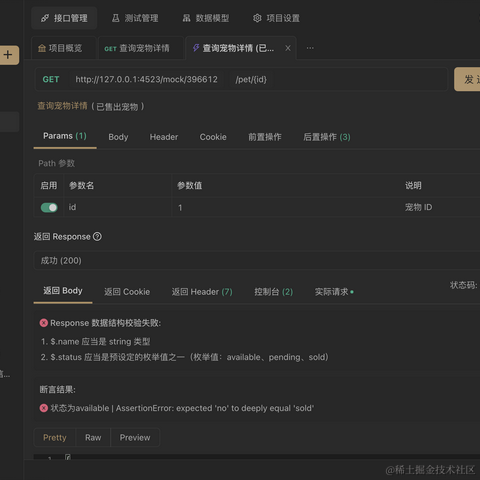This screenshot has width=480, height=480.
Task: Click the /pet/{id} path field
Action: tap(251, 79)
